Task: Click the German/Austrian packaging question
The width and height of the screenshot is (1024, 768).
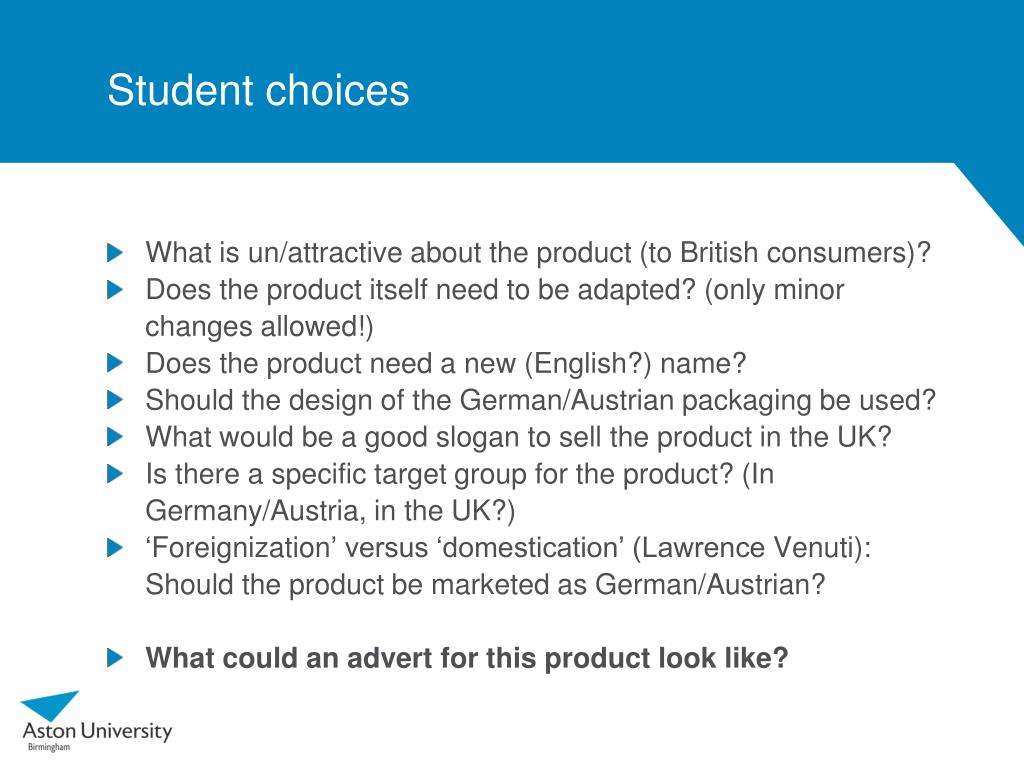Action: 541,400
